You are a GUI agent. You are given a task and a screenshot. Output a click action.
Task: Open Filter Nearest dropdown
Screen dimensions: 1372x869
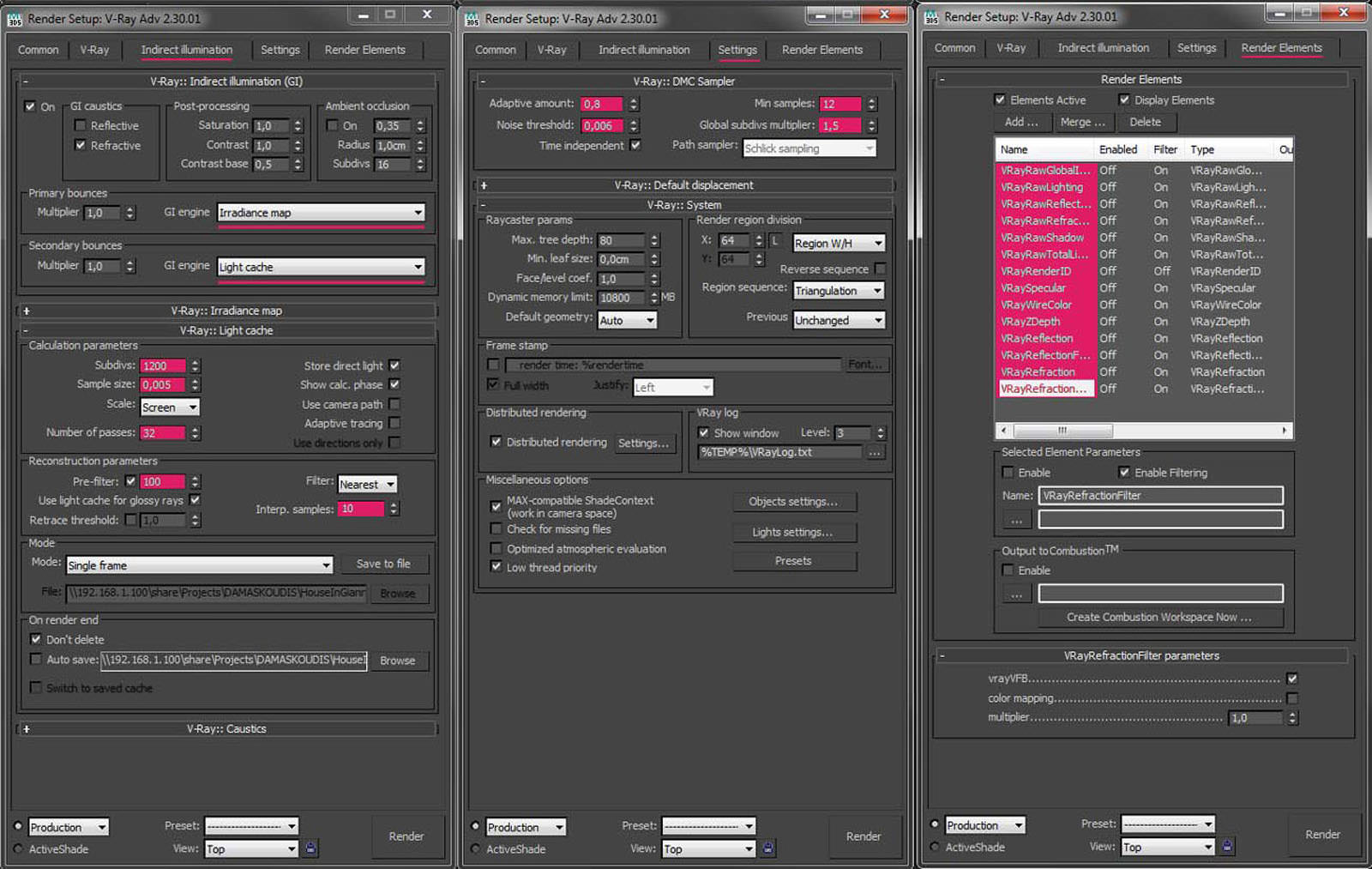tap(367, 485)
